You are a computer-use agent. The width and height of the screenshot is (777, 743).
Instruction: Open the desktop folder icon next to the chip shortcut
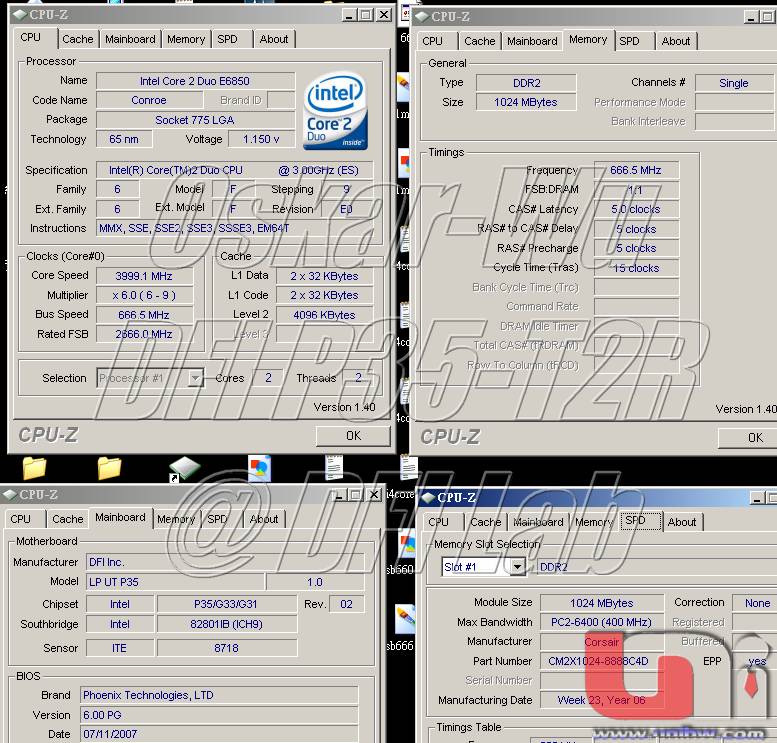tap(110, 468)
